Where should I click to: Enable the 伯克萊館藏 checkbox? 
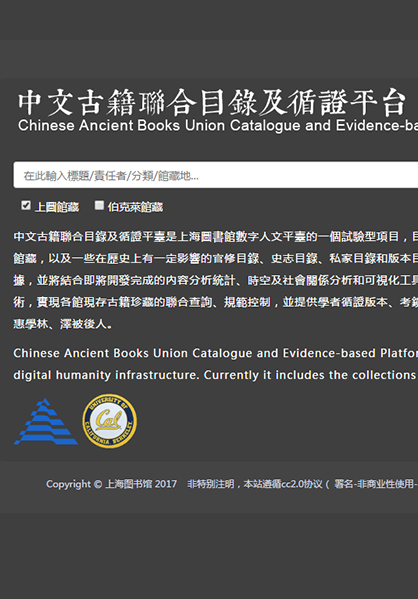[99, 206]
